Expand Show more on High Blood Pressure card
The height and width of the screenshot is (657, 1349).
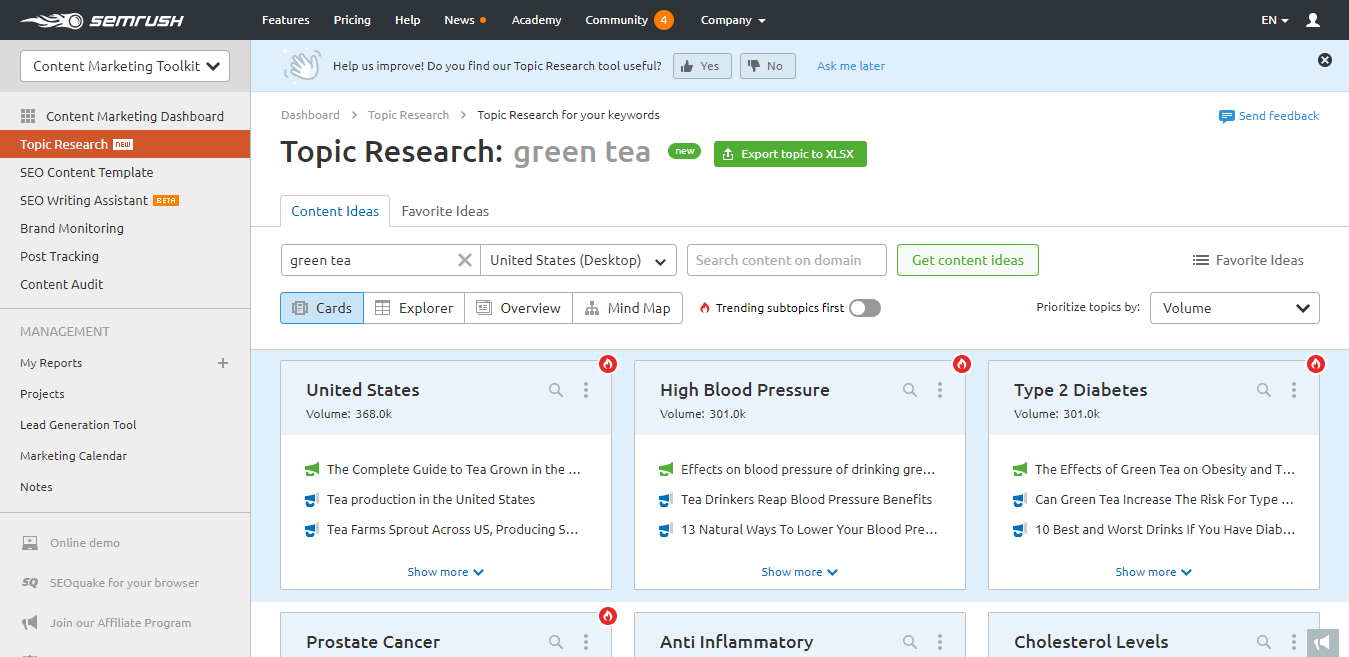tap(800, 572)
